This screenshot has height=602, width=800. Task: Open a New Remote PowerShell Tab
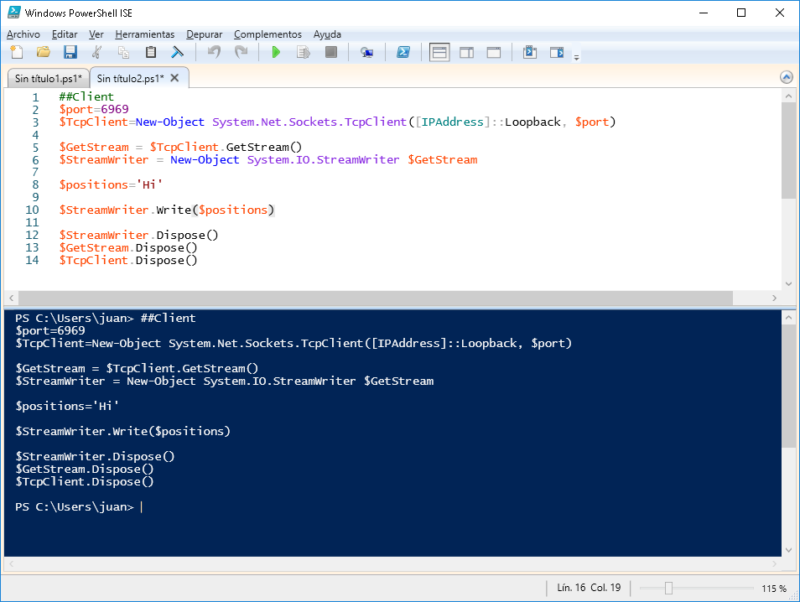coord(369,52)
